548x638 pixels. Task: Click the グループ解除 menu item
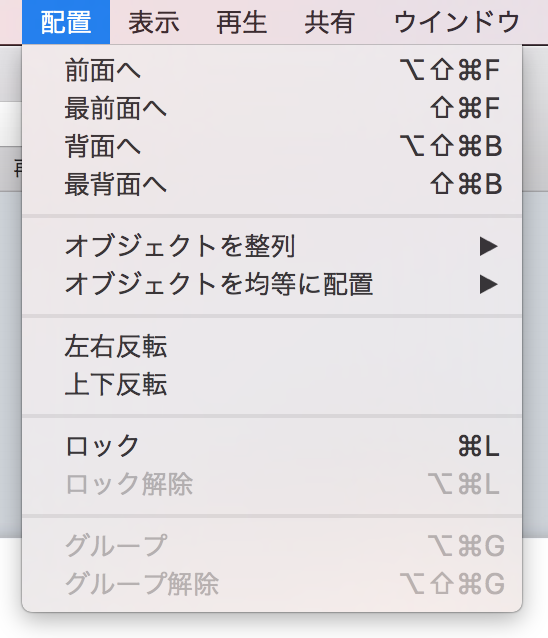tap(272, 583)
